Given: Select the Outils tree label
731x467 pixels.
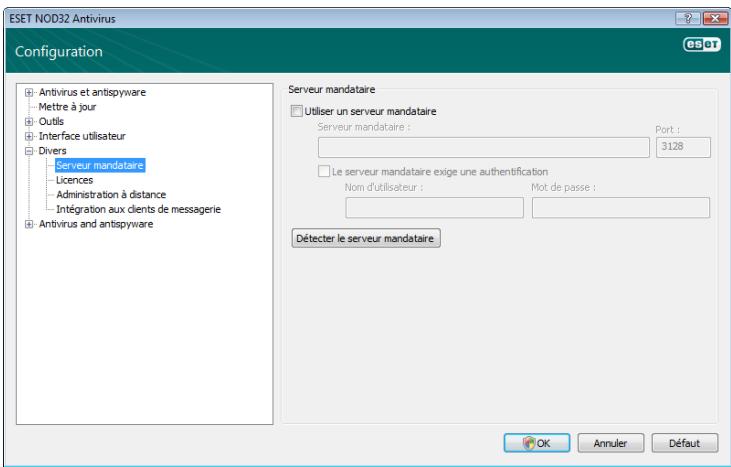Looking at the screenshot, I should 51,122.
